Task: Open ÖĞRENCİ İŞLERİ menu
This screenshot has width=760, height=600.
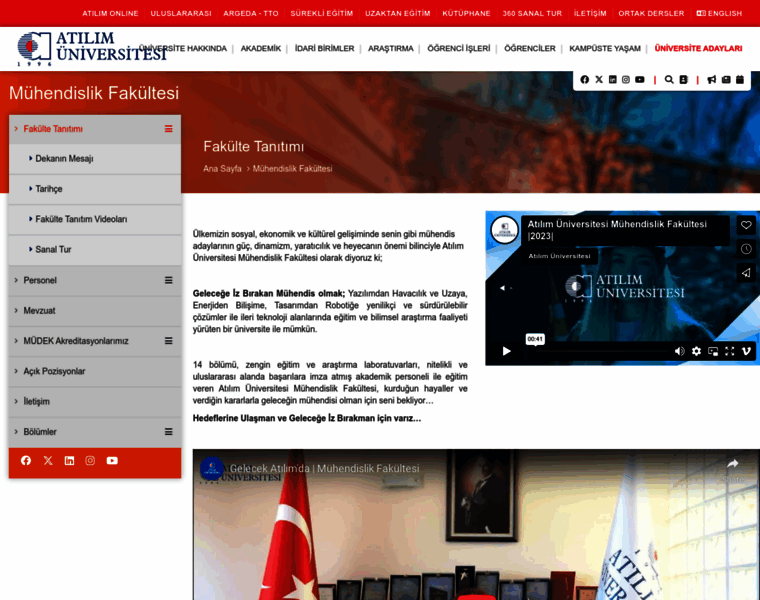Action: tap(459, 48)
